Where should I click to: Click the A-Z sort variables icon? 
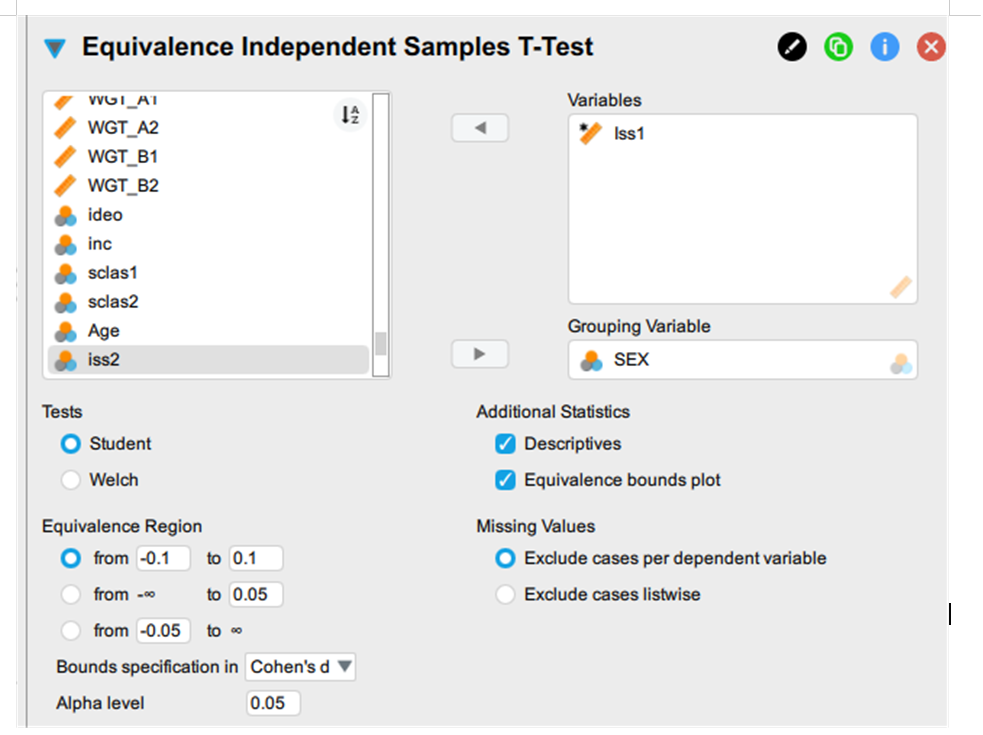350,115
